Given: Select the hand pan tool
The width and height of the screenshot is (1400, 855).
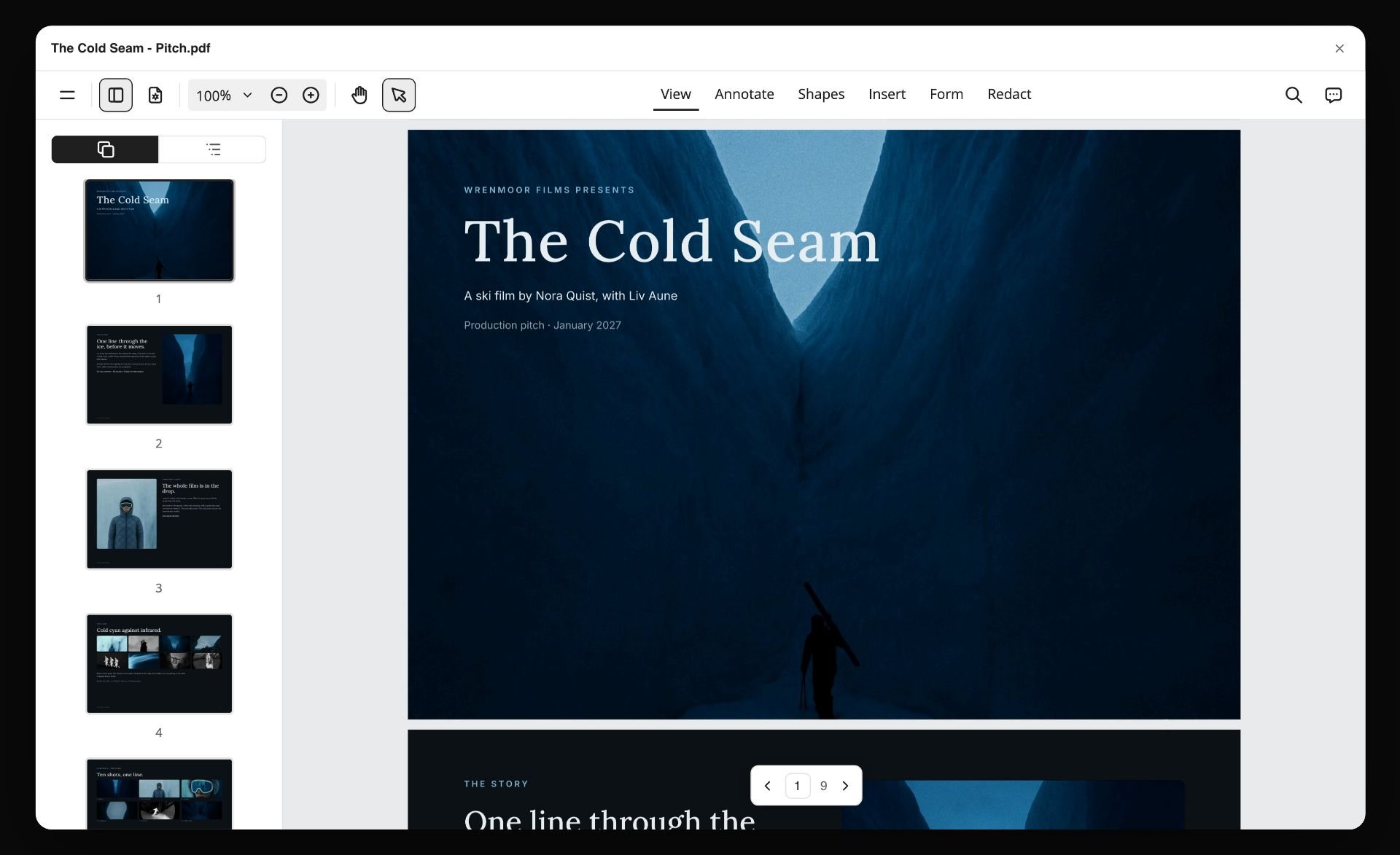Looking at the screenshot, I should tap(359, 95).
